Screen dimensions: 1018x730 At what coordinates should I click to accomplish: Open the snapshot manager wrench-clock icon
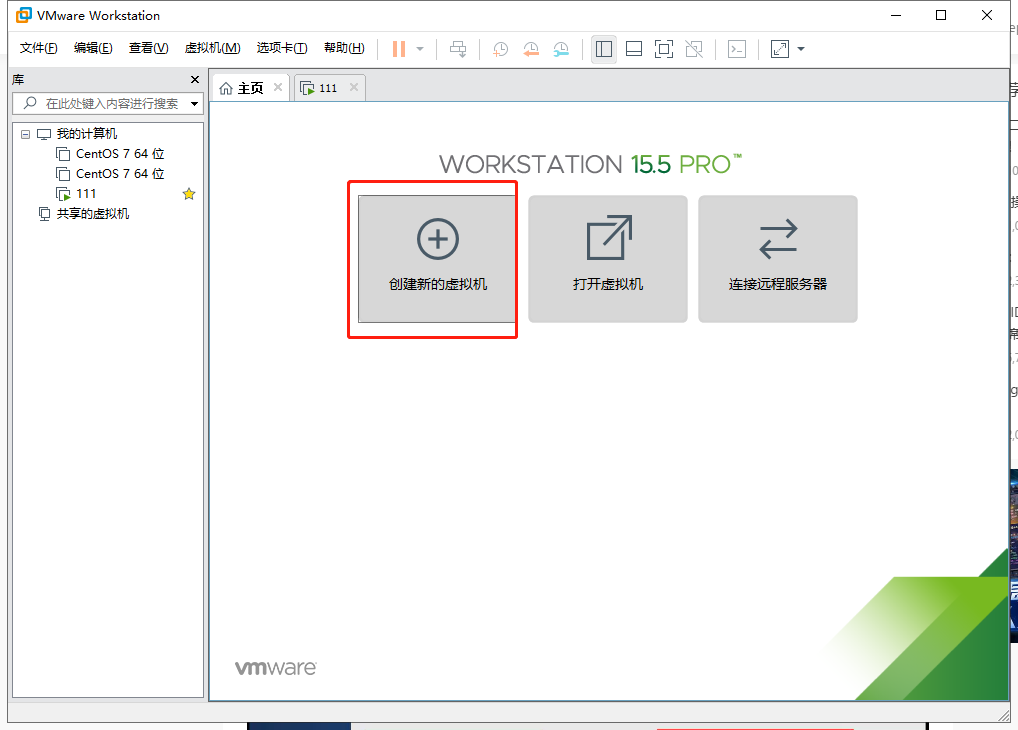(561, 49)
